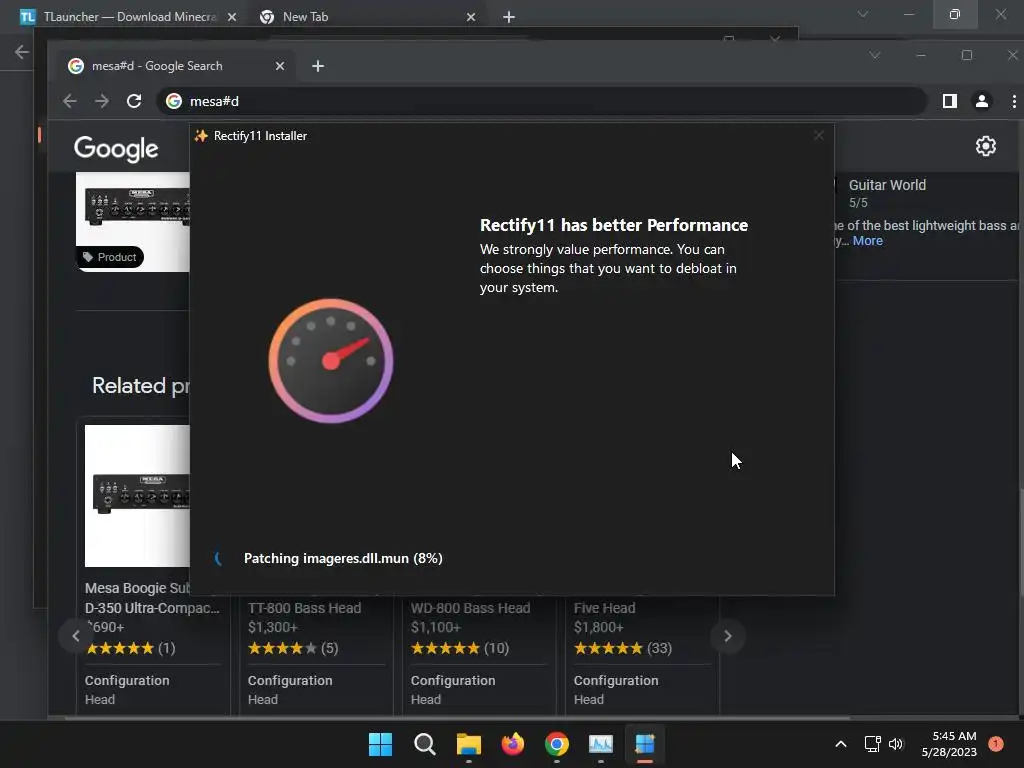Open the notification badge in taskbar

coord(996,744)
